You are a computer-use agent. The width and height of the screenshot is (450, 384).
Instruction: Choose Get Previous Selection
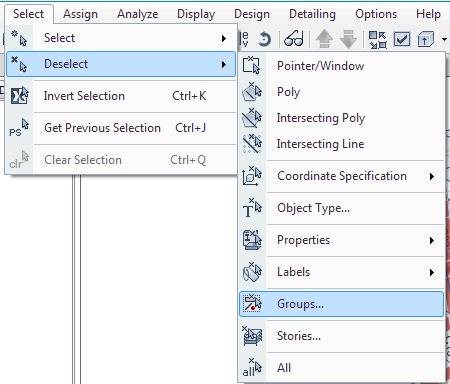(x=121, y=128)
